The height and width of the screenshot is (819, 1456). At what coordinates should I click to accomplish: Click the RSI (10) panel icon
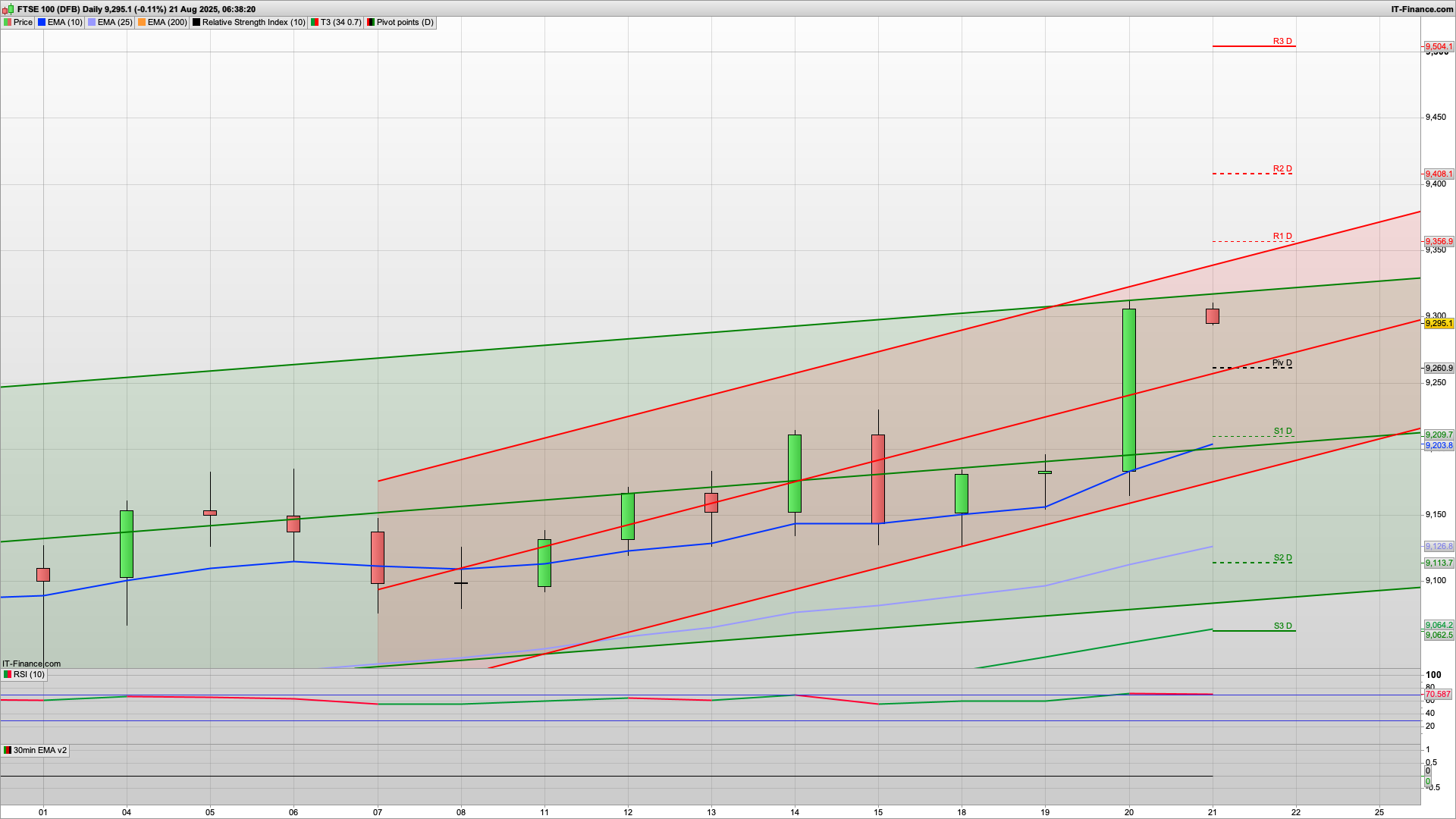8,675
